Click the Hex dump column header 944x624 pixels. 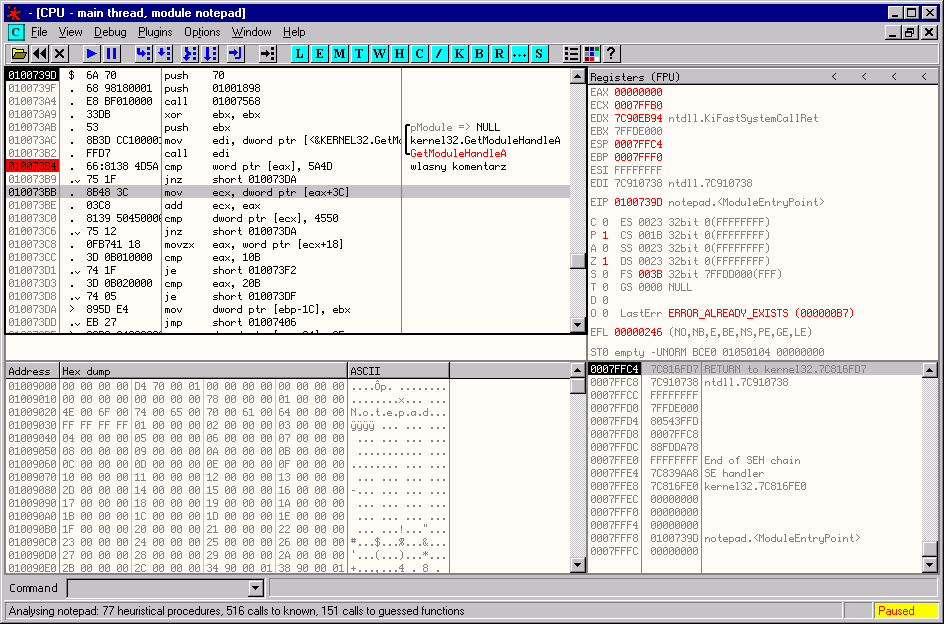pos(203,371)
